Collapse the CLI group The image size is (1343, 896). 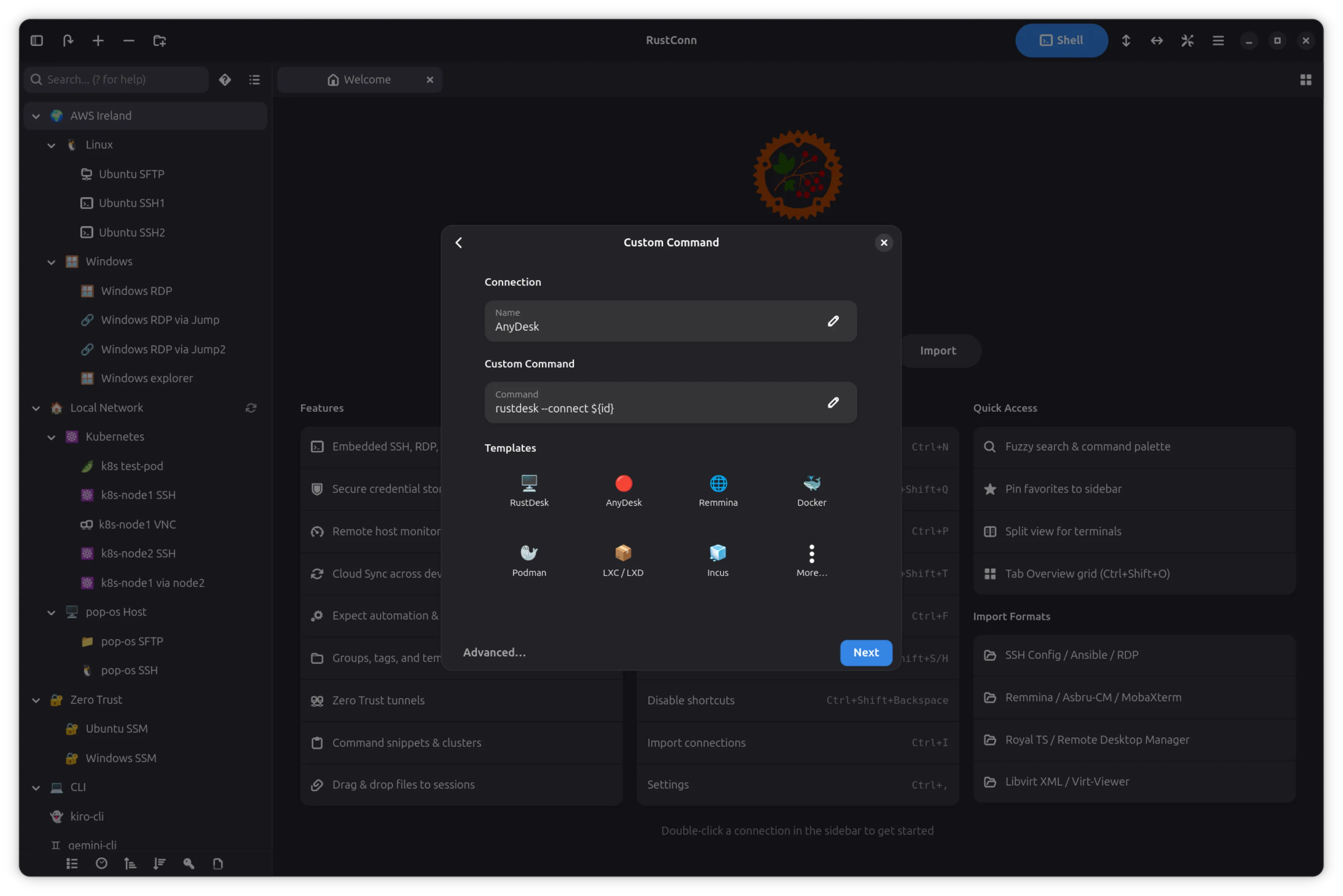coord(36,787)
